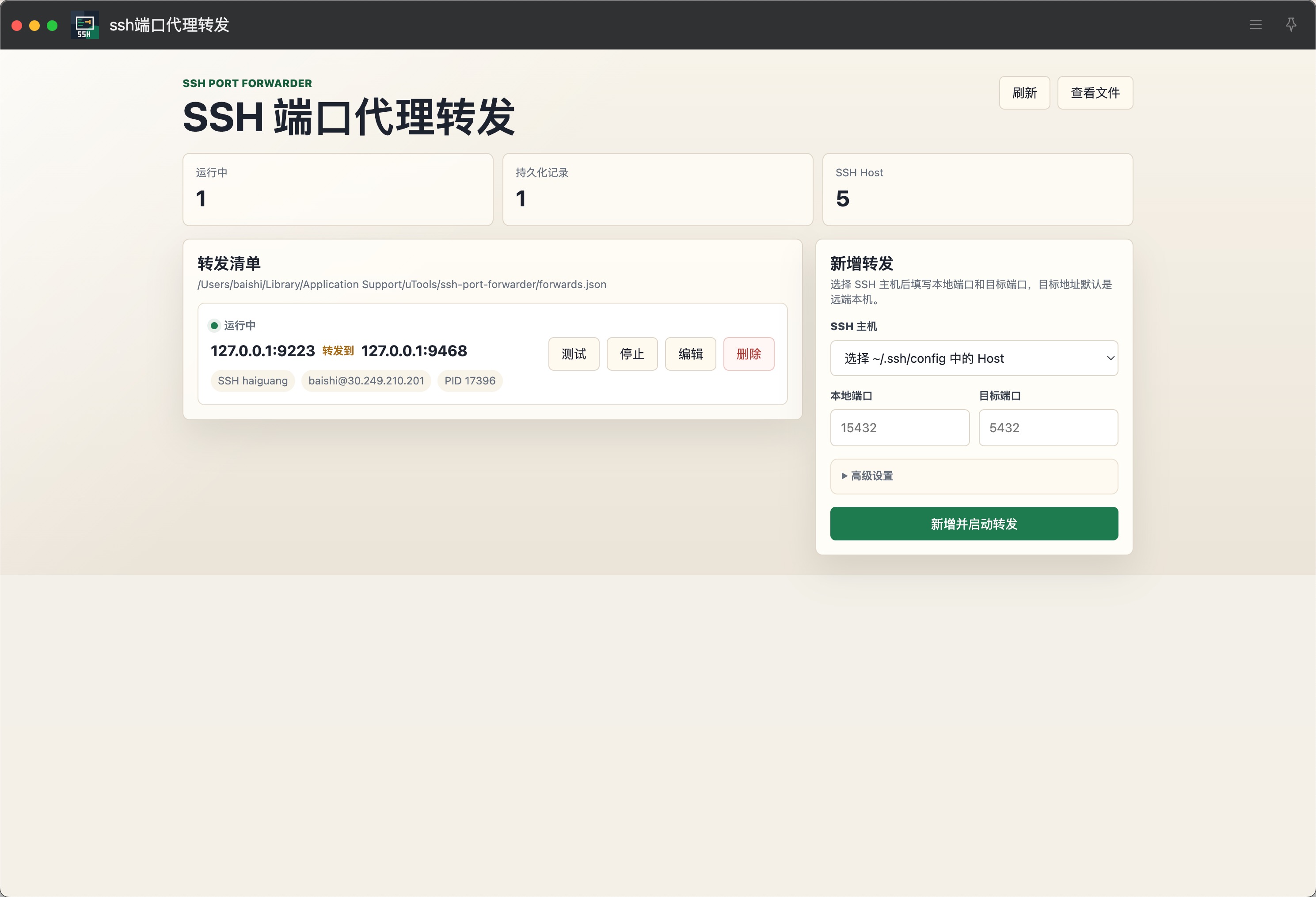This screenshot has width=1316, height=897.
Task: Click the 转发到 label
Action: (338, 351)
